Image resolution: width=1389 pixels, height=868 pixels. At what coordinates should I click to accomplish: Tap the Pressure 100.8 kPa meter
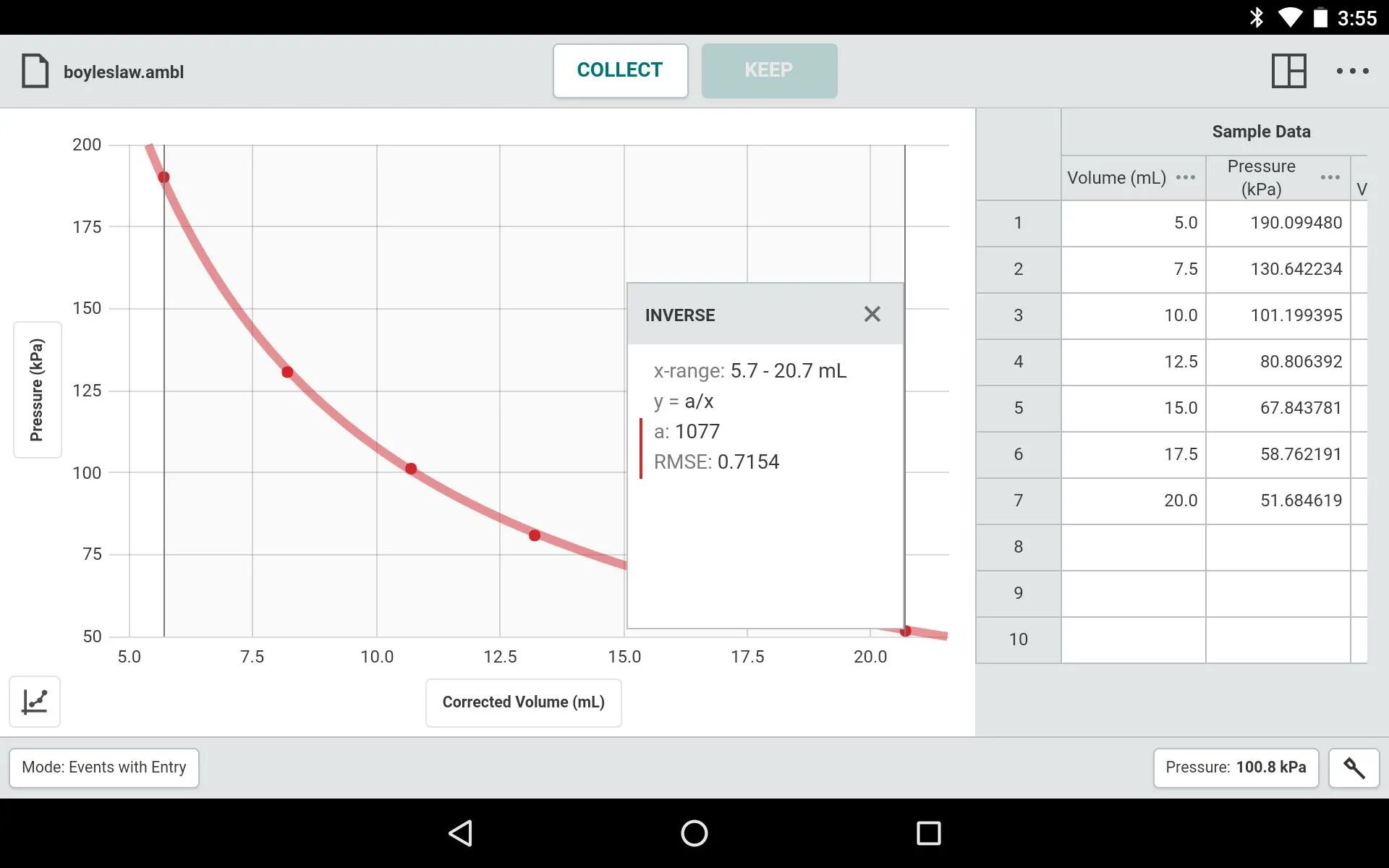(x=1235, y=767)
